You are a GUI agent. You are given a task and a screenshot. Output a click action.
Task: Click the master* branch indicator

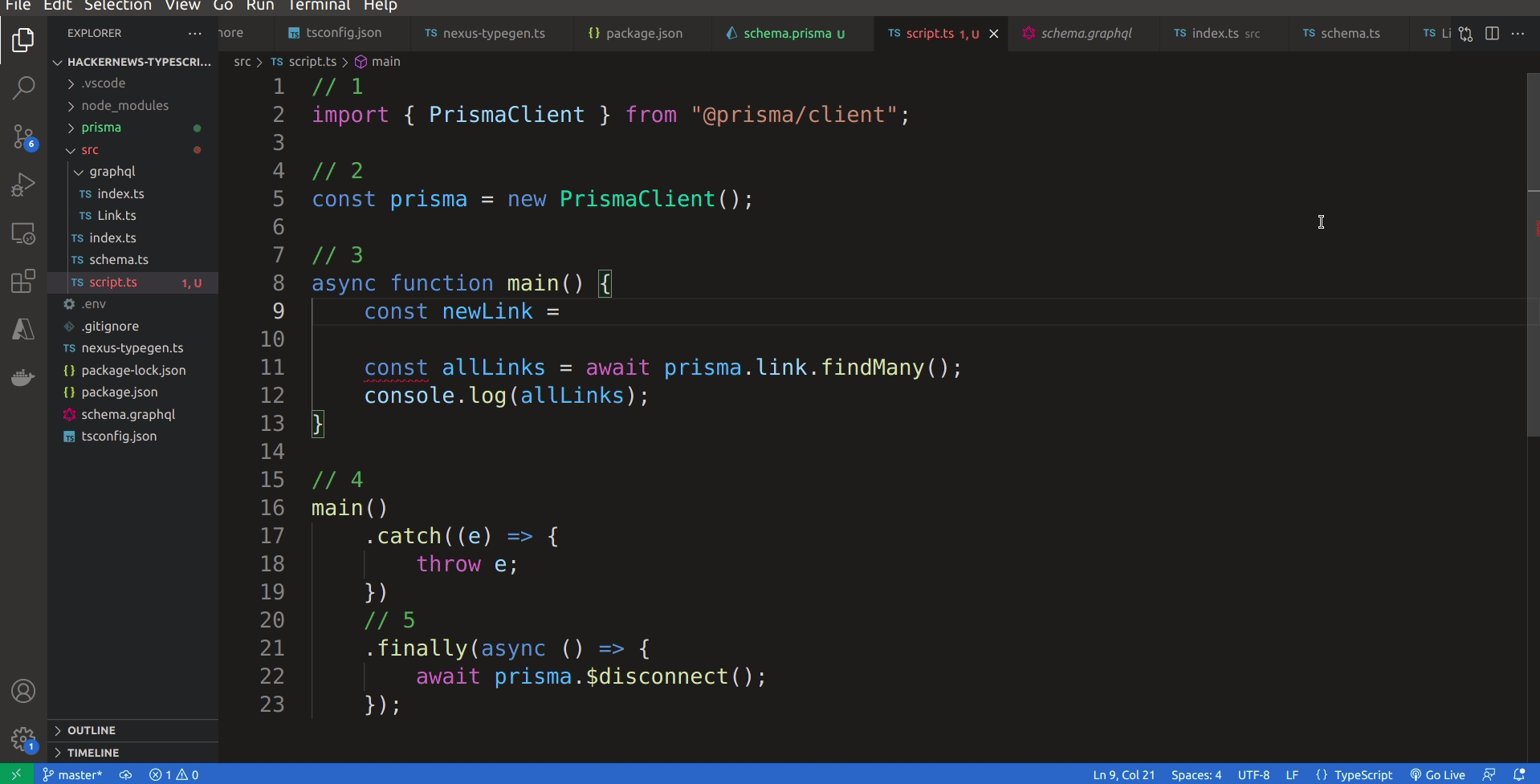pos(72,774)
